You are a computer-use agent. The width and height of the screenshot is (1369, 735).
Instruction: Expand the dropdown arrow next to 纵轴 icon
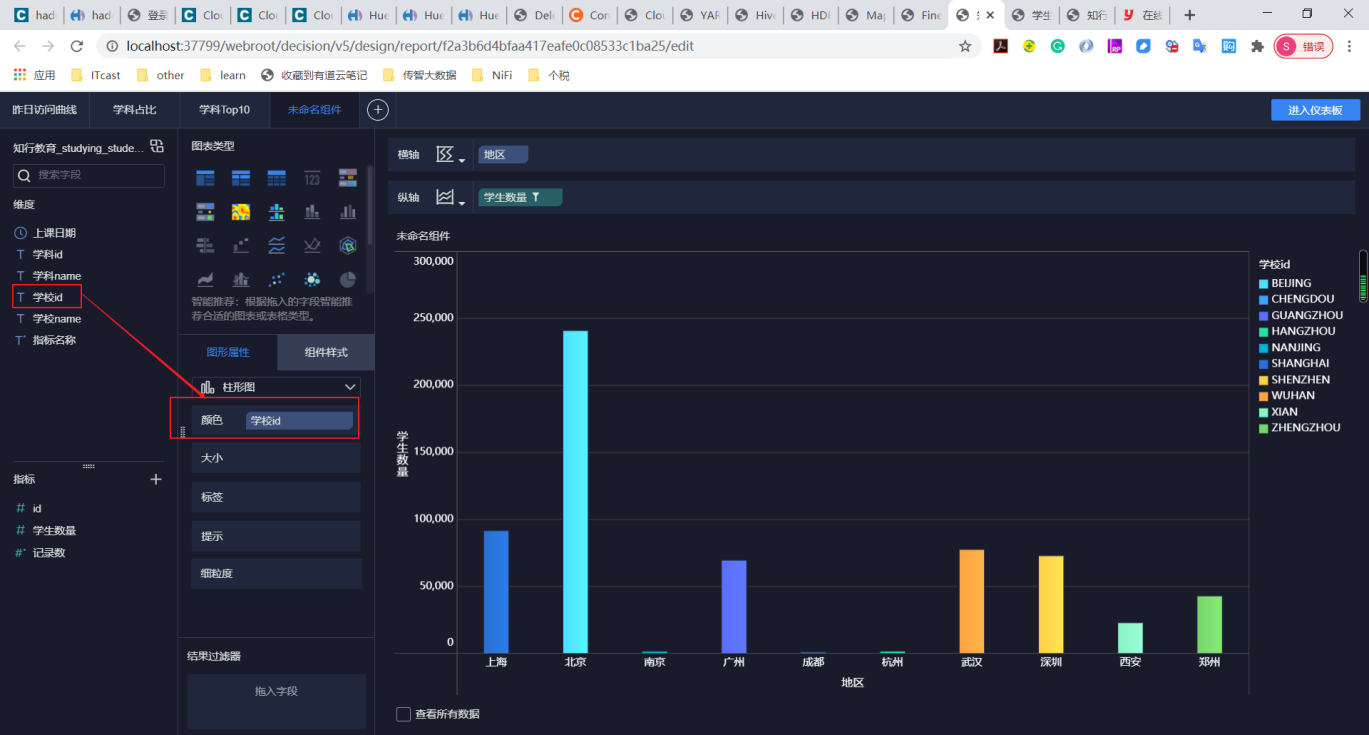pos(462,203)
